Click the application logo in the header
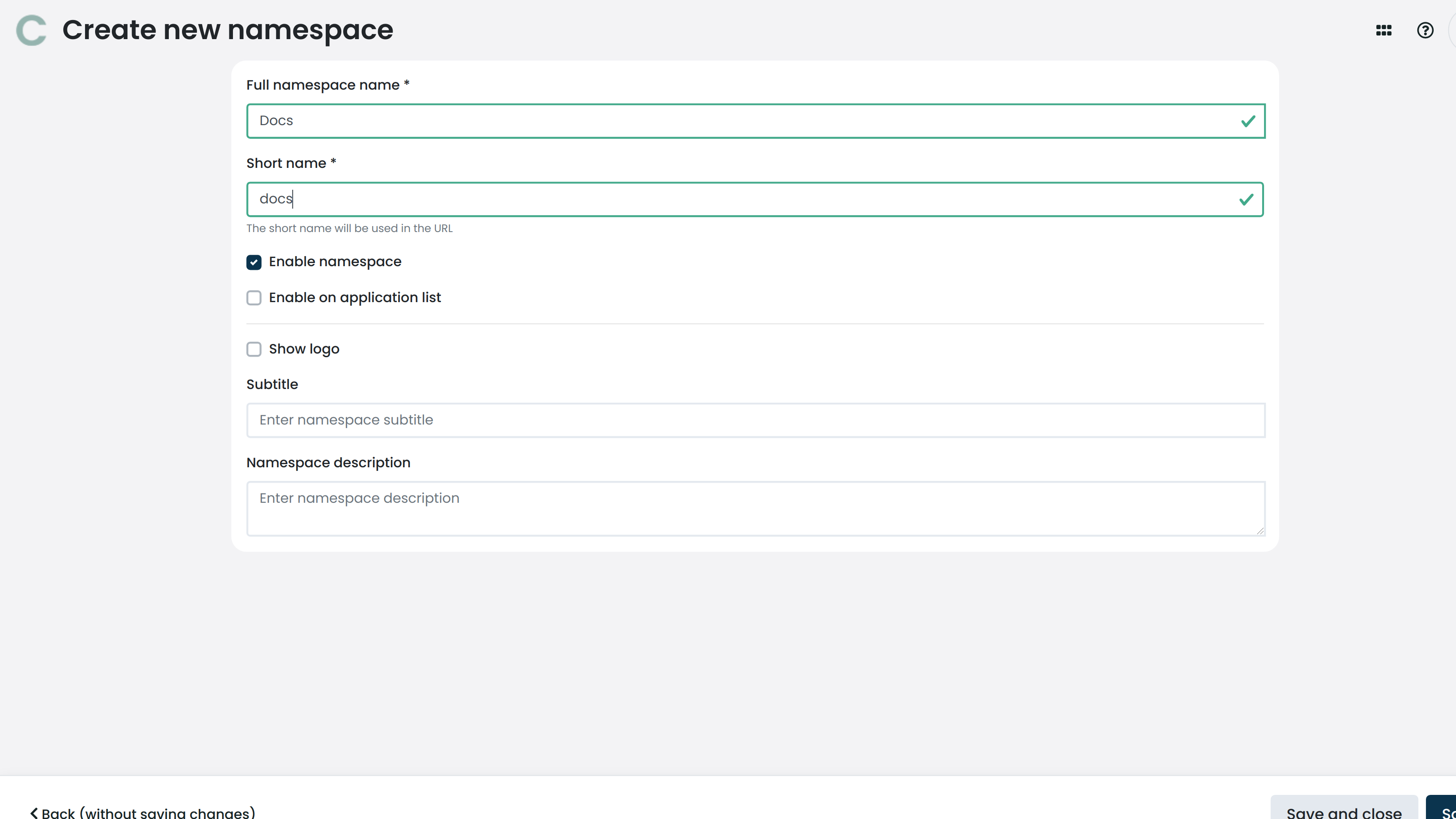1456x819 pixels. pyautogui.click(x=31, y=30)
